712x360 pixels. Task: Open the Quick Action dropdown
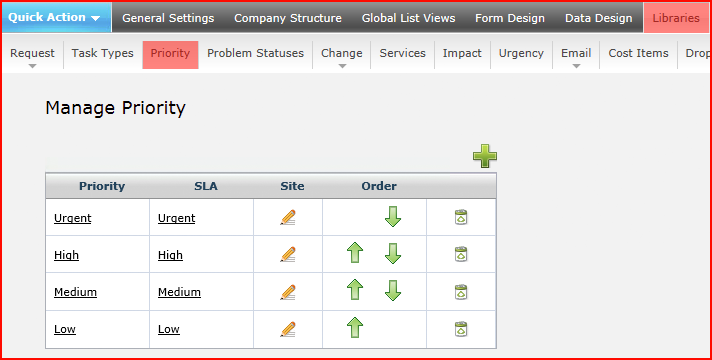tap(56, 17)
